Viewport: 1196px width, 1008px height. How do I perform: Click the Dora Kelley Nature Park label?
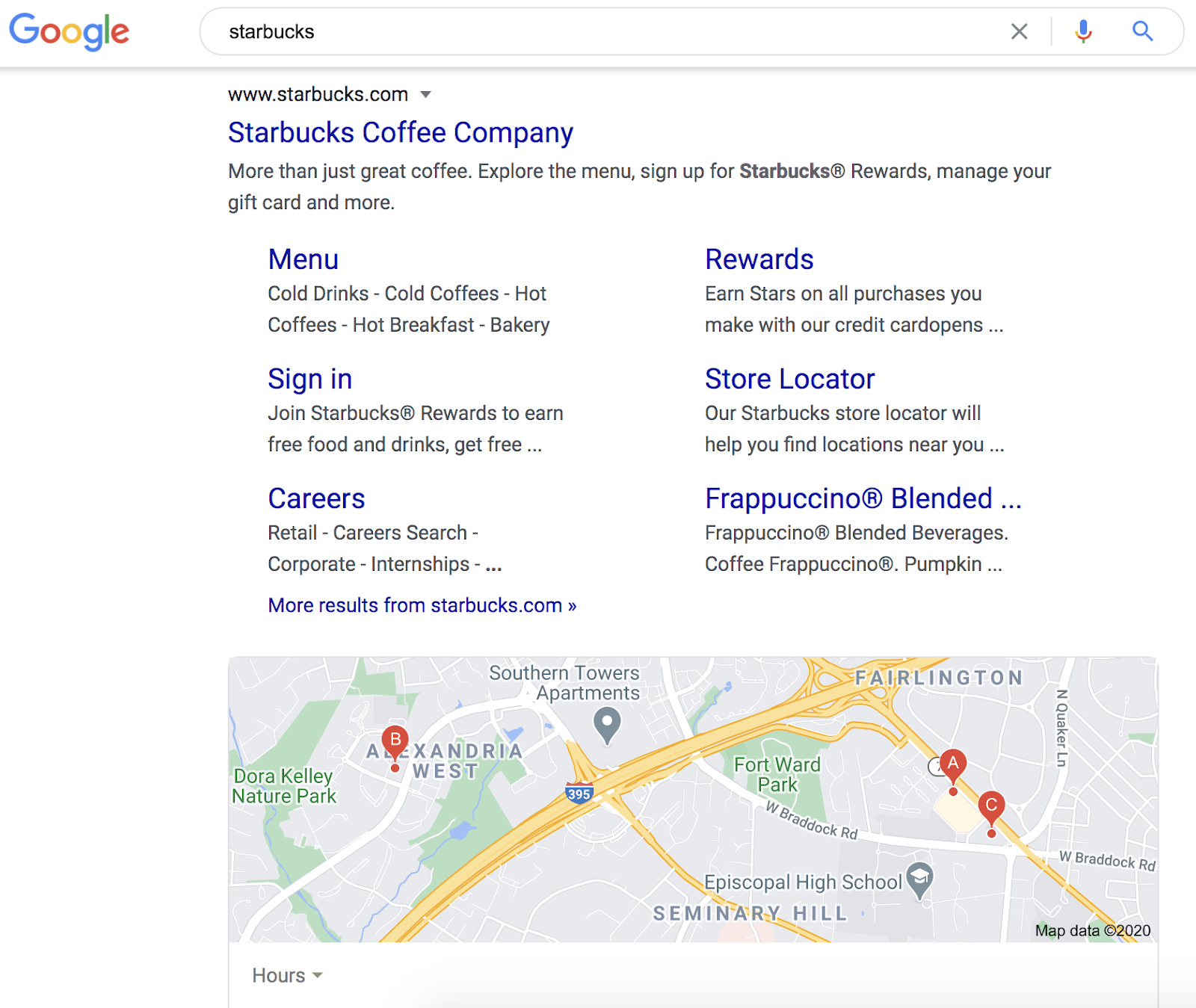(283, 786)
